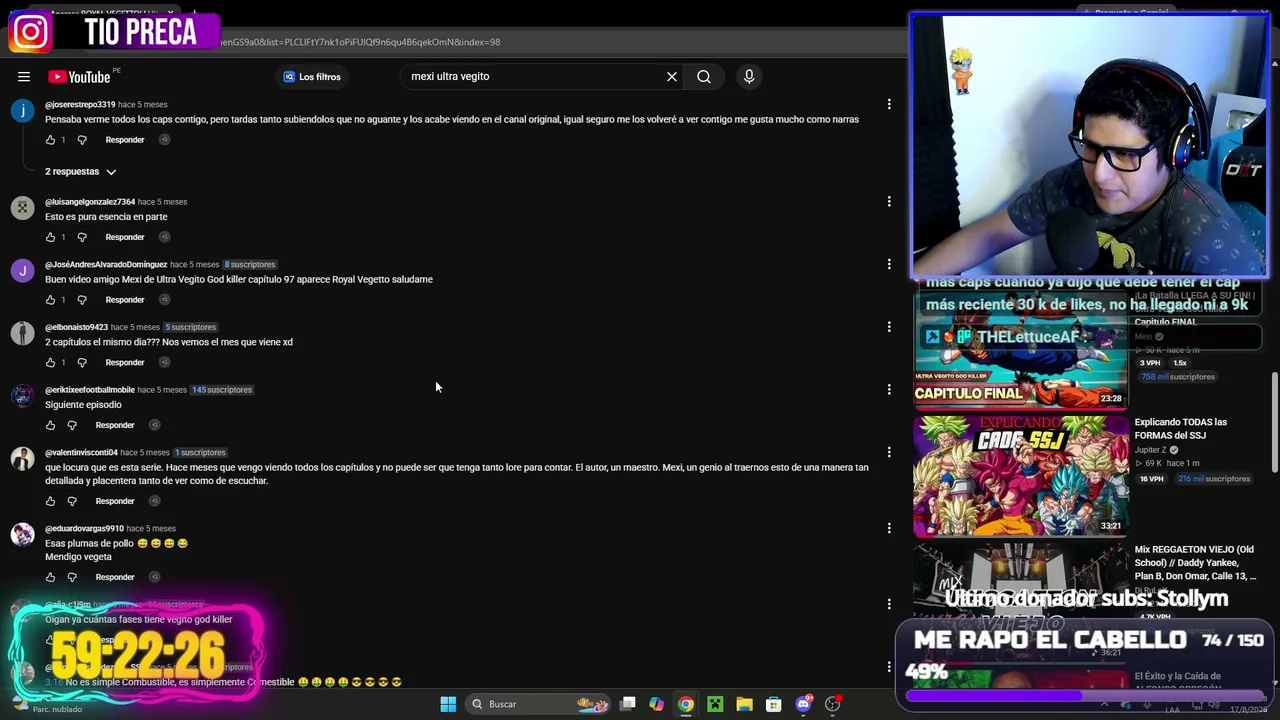Screen dimensions: 1280x720
Task: Dislike the comment by @elbonaisto9423
Action: [82, 363]
